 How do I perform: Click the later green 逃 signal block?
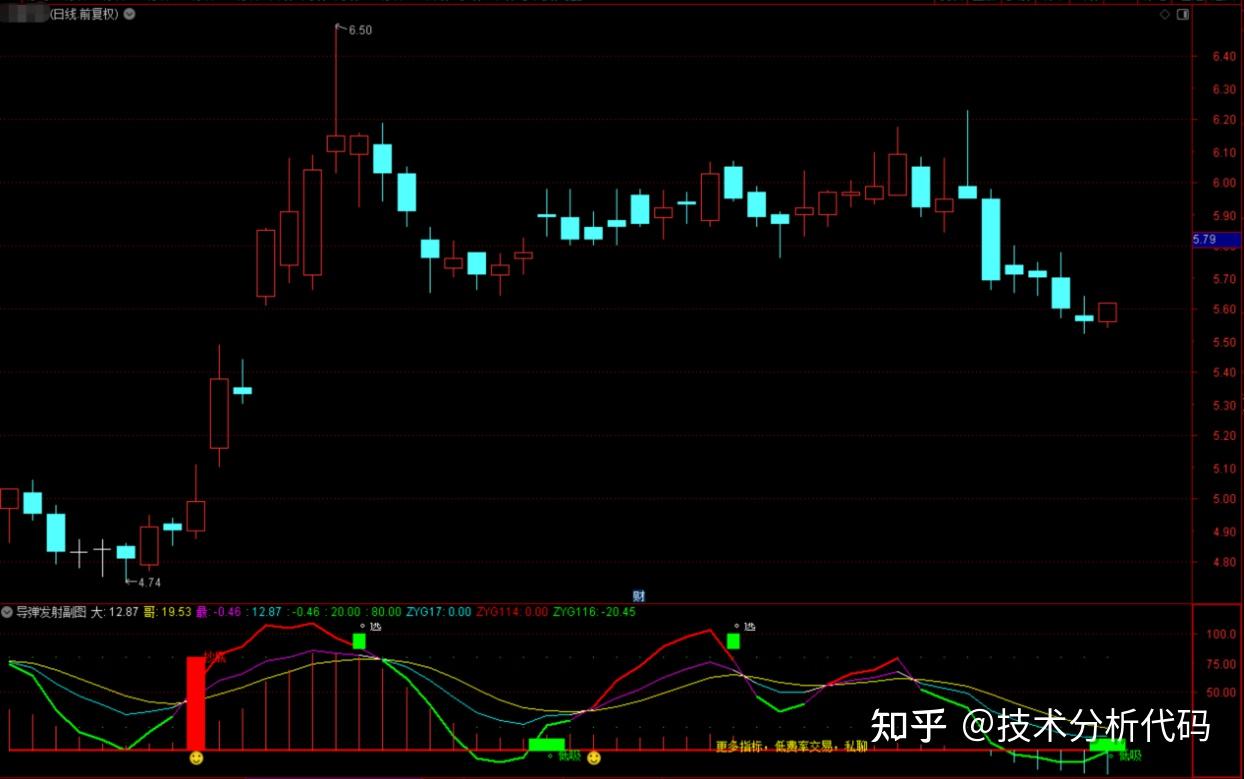pyautogui.click(x=733, y=641)
